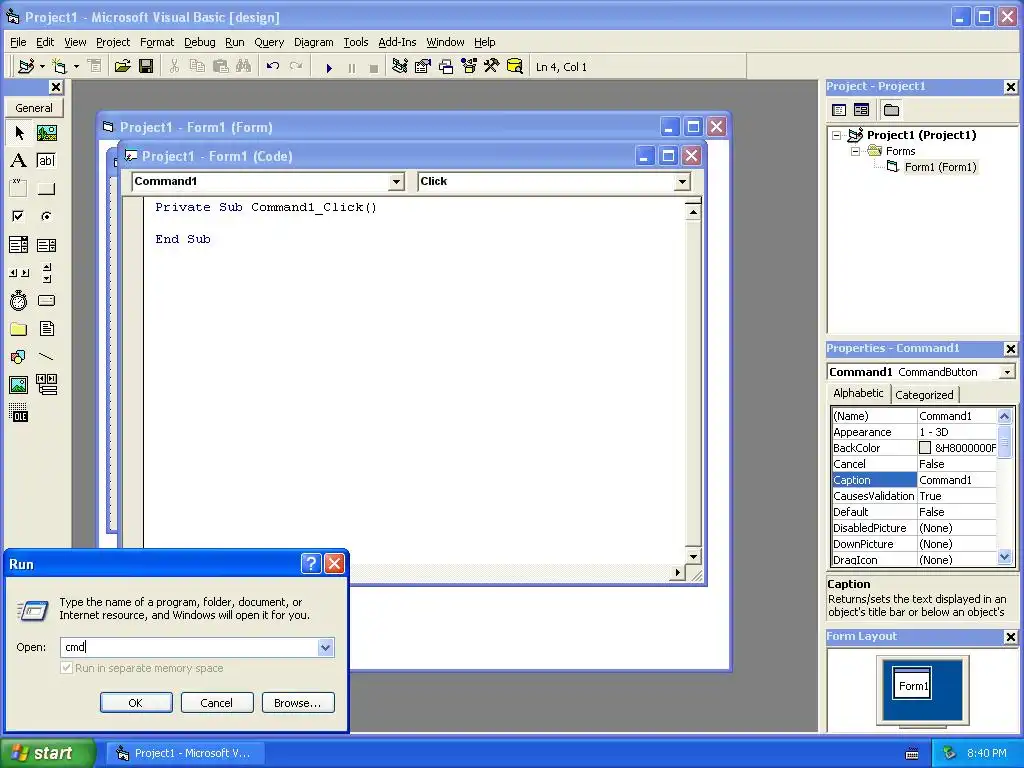
Task: Select the Shape control in toolbox
Action: coord(19,357)
